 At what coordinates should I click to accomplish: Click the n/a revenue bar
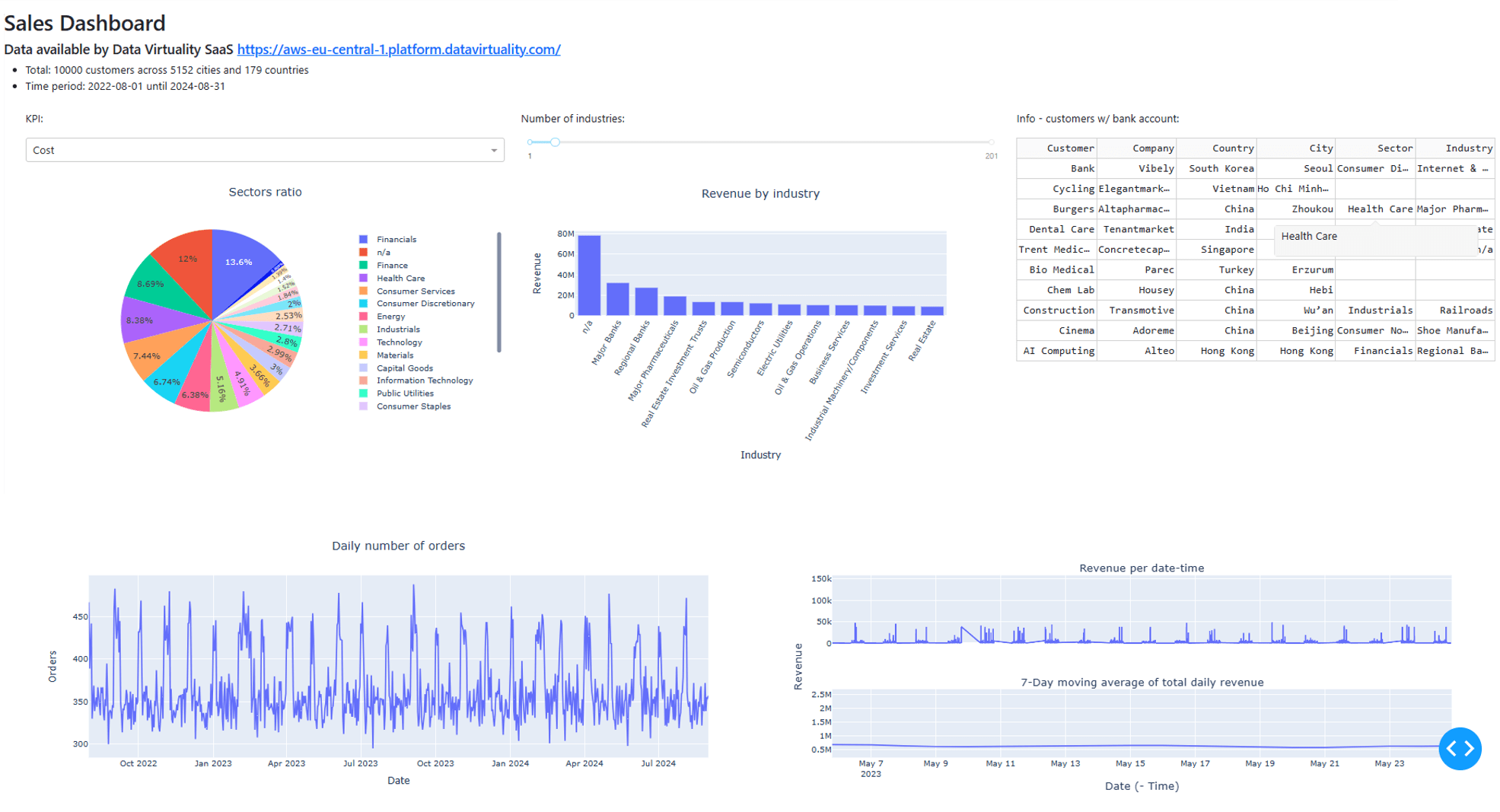point(589,275)
